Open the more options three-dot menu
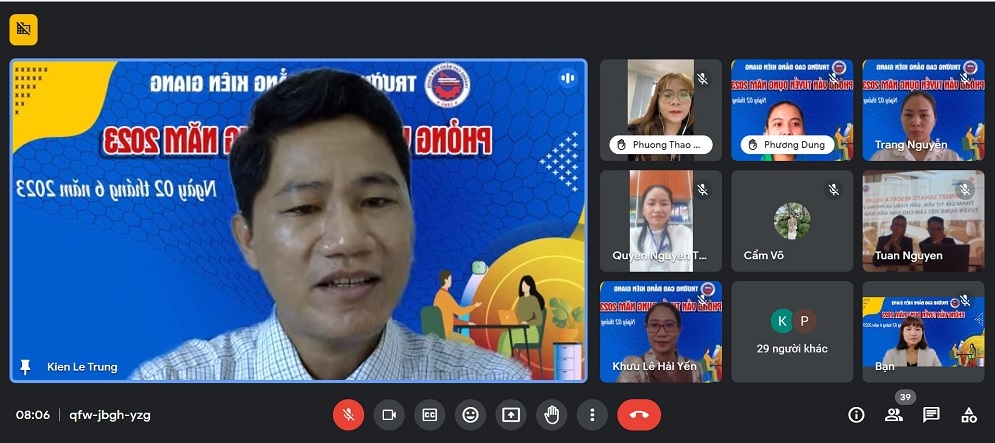This screenshot has width=995, height=443. [x=592, y=414]
